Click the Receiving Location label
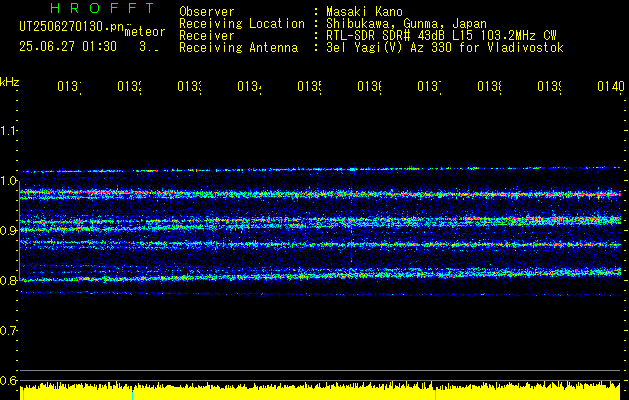 tap(242, 24)
